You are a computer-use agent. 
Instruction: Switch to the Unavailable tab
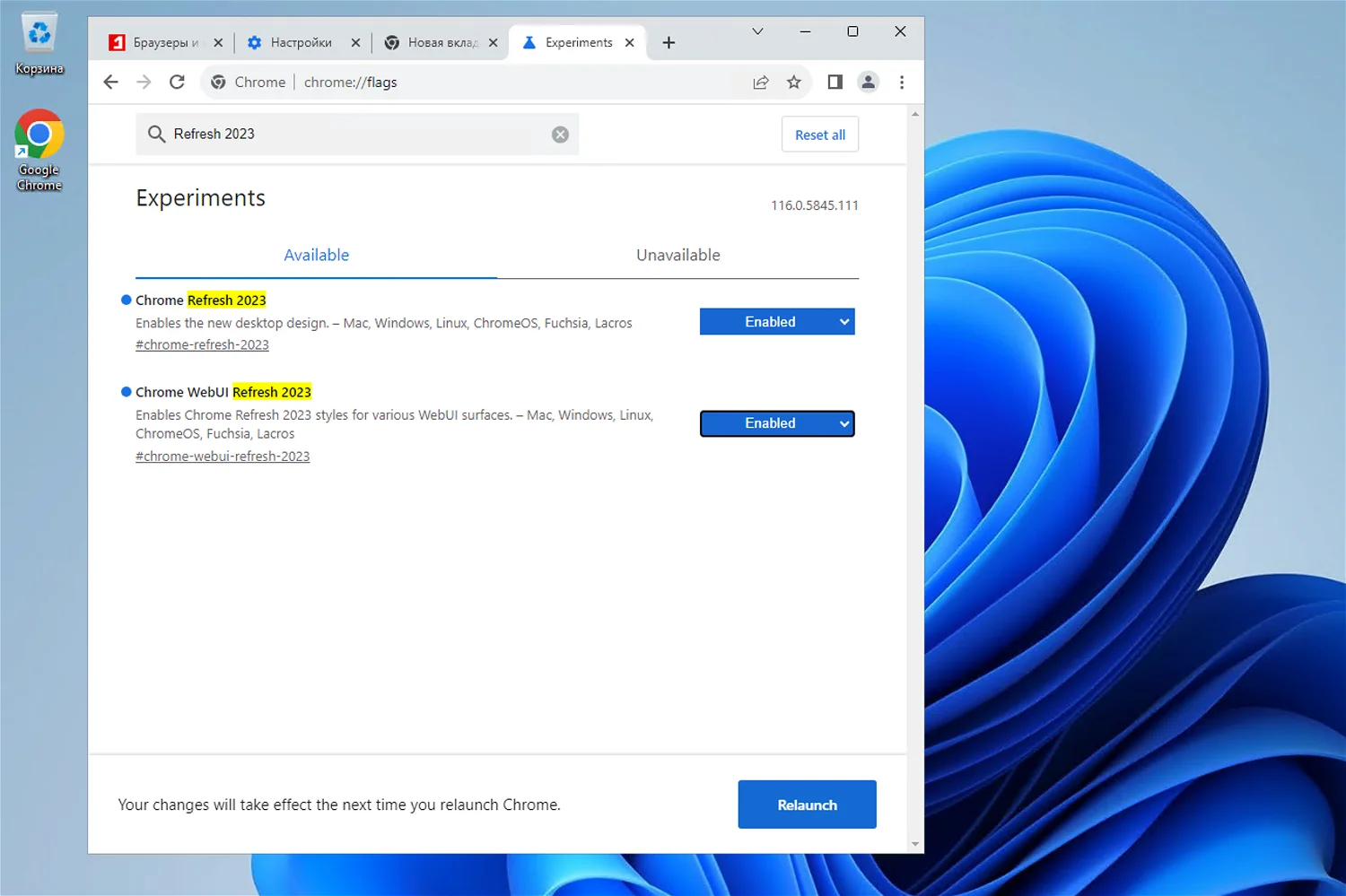[678, 256]
